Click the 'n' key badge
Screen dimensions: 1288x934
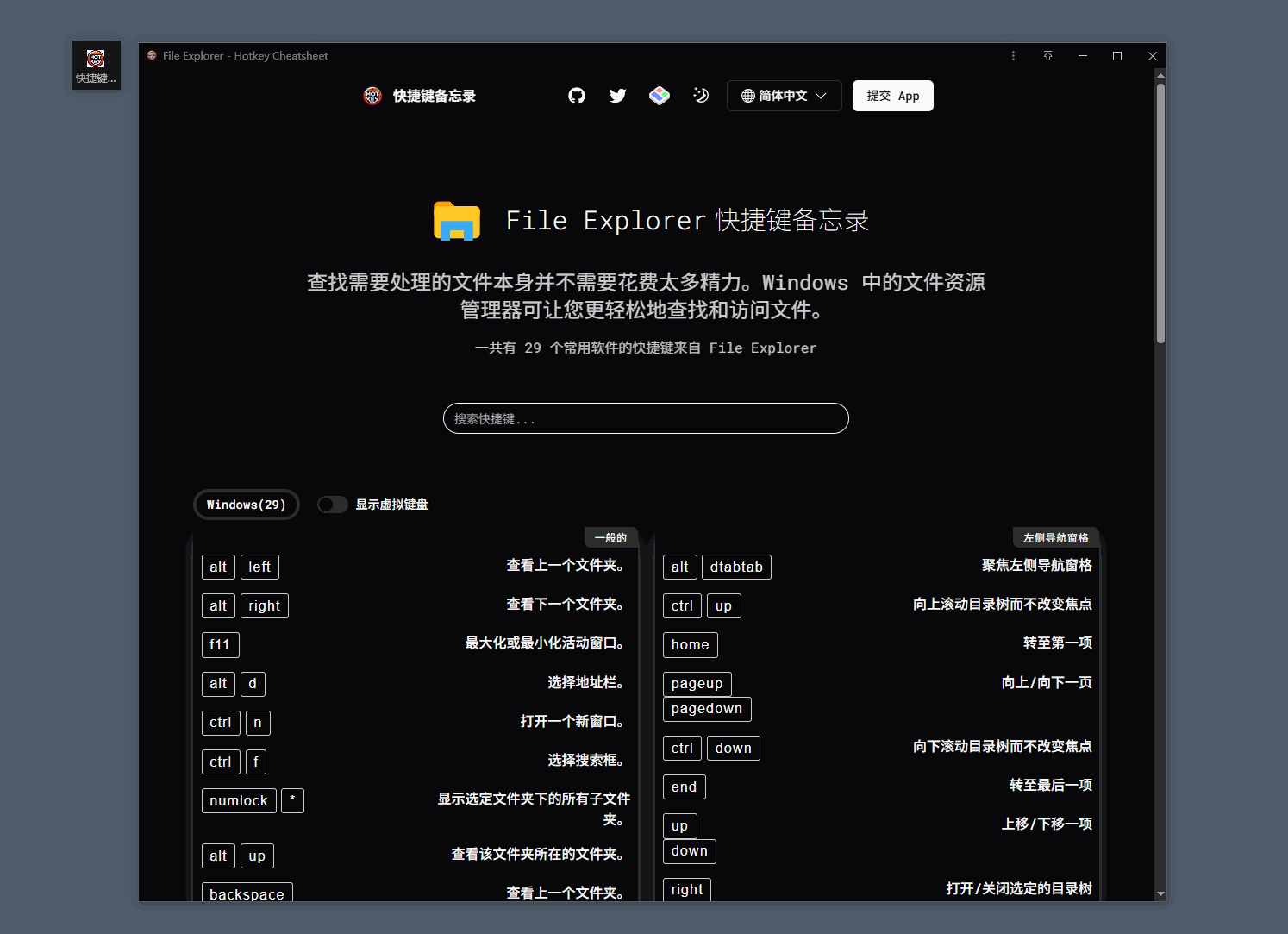[x=258, y=723]
